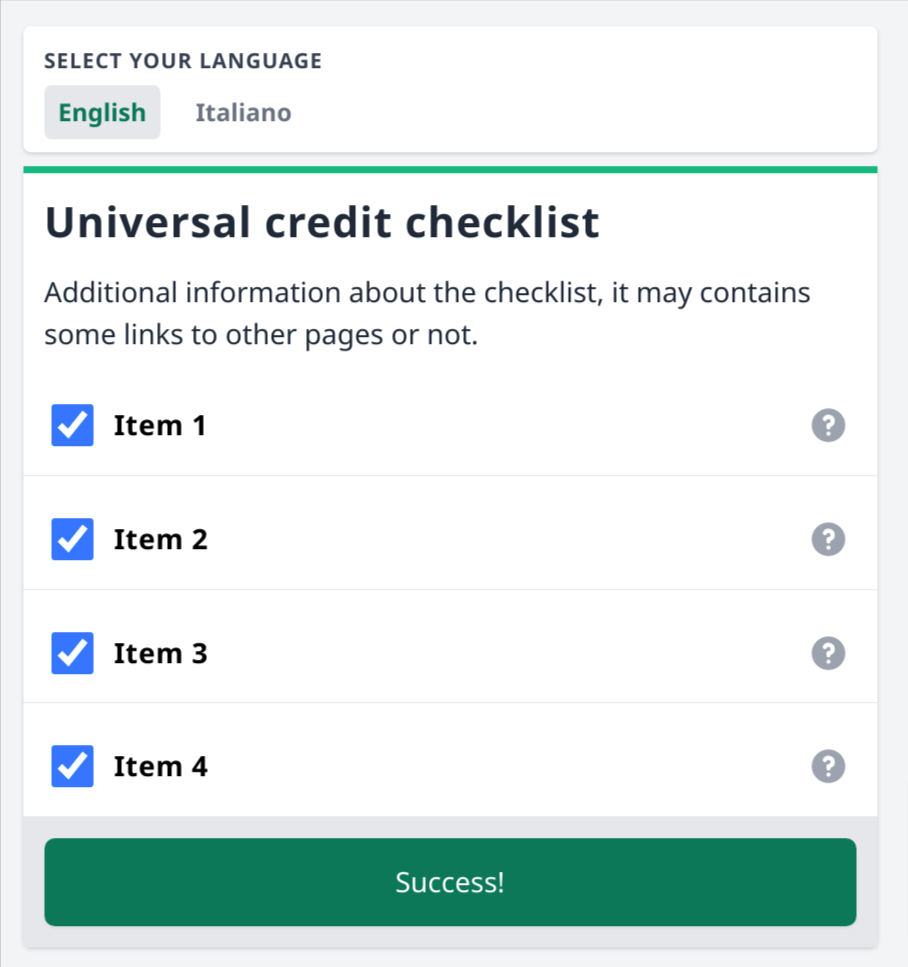Click the question mark beside Item 2

tap(828, 539)
